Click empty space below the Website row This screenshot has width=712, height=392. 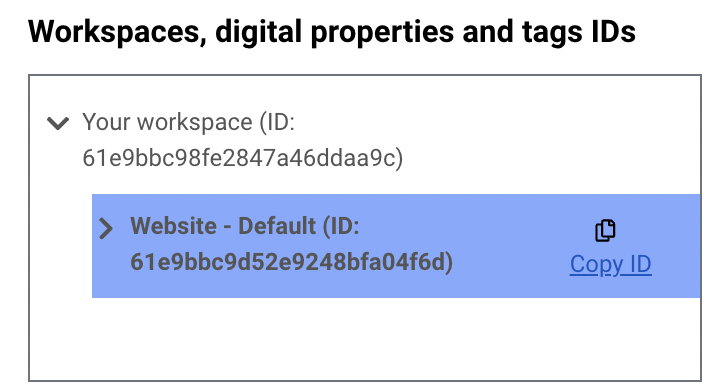coord(363,338)
